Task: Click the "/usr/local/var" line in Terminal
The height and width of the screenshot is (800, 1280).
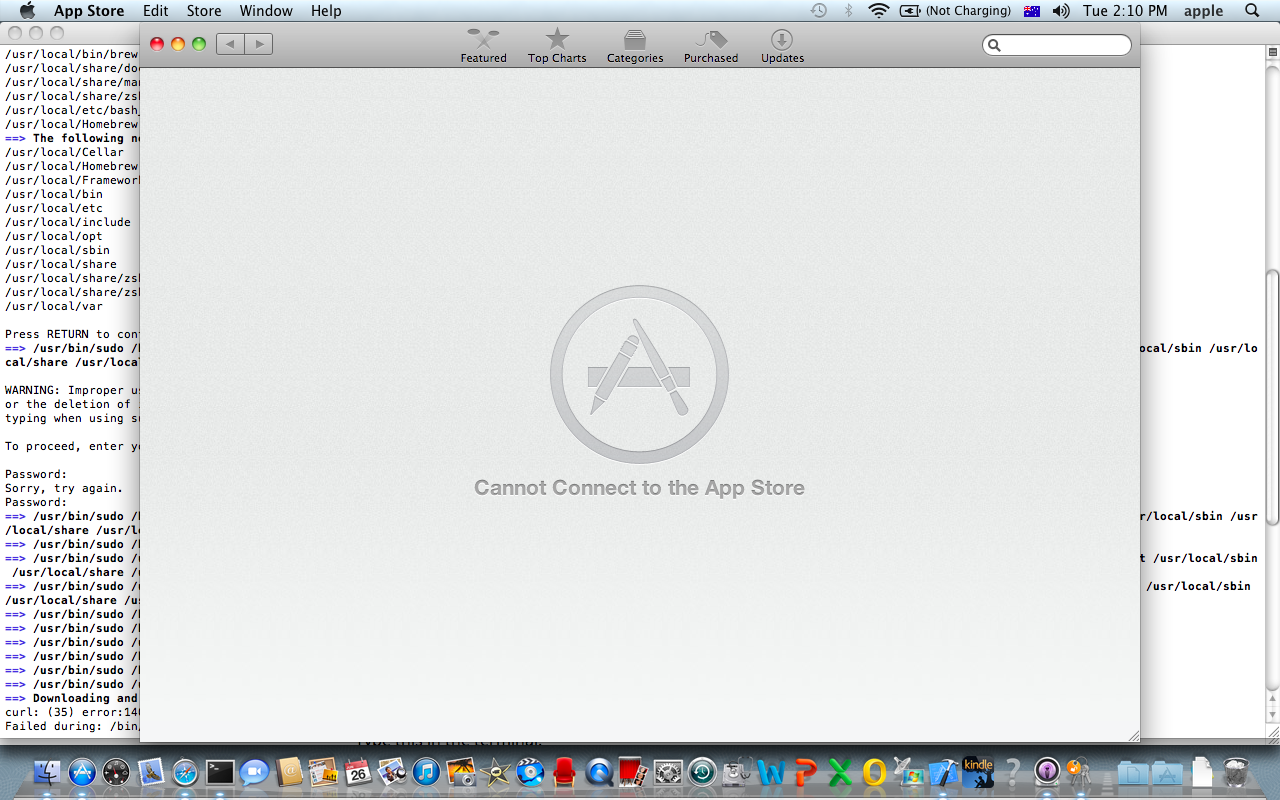Action: point(54,306)
